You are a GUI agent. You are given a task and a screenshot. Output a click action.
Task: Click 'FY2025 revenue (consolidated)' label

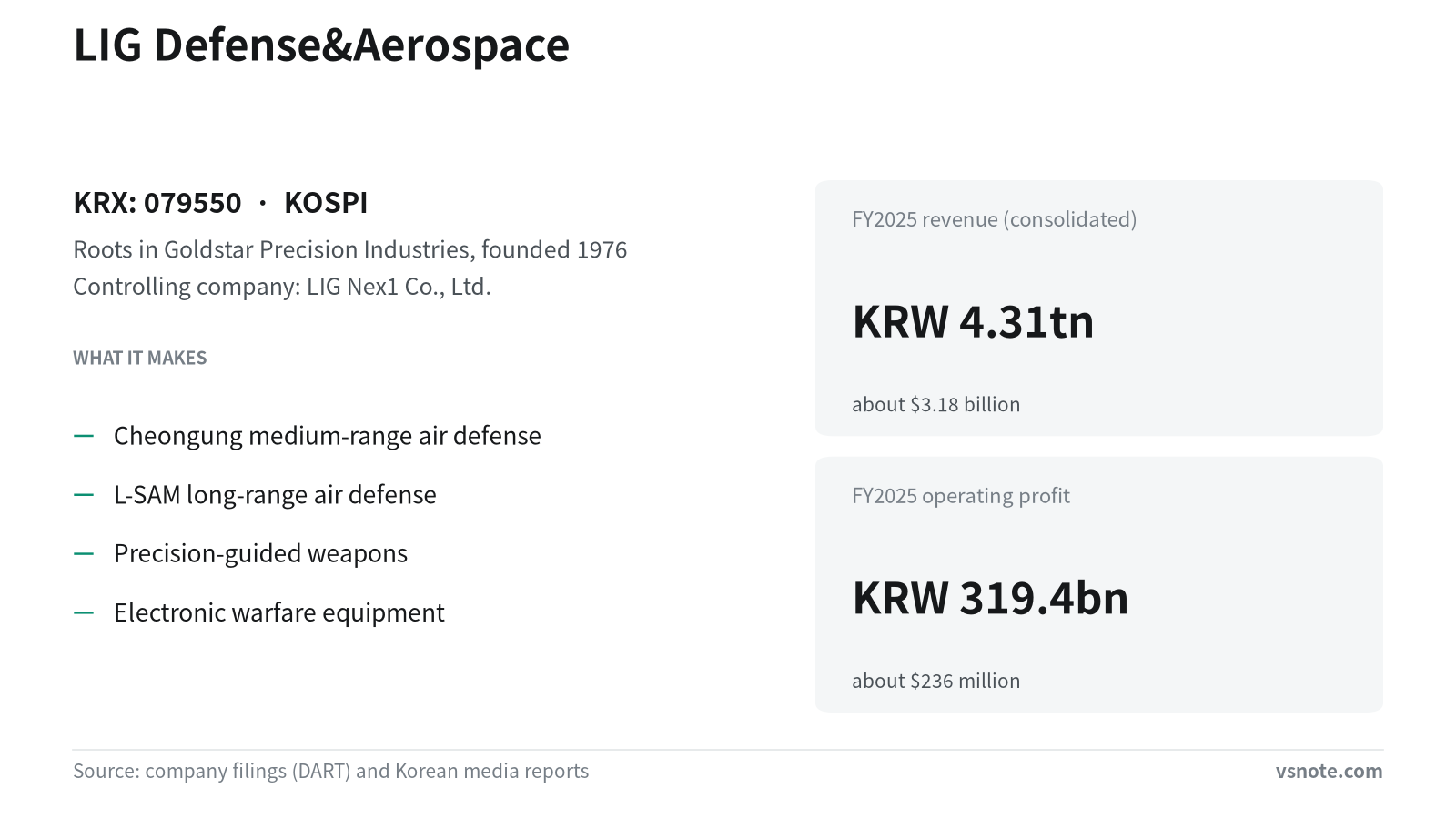pyautogui.click(x=995, y=219)
